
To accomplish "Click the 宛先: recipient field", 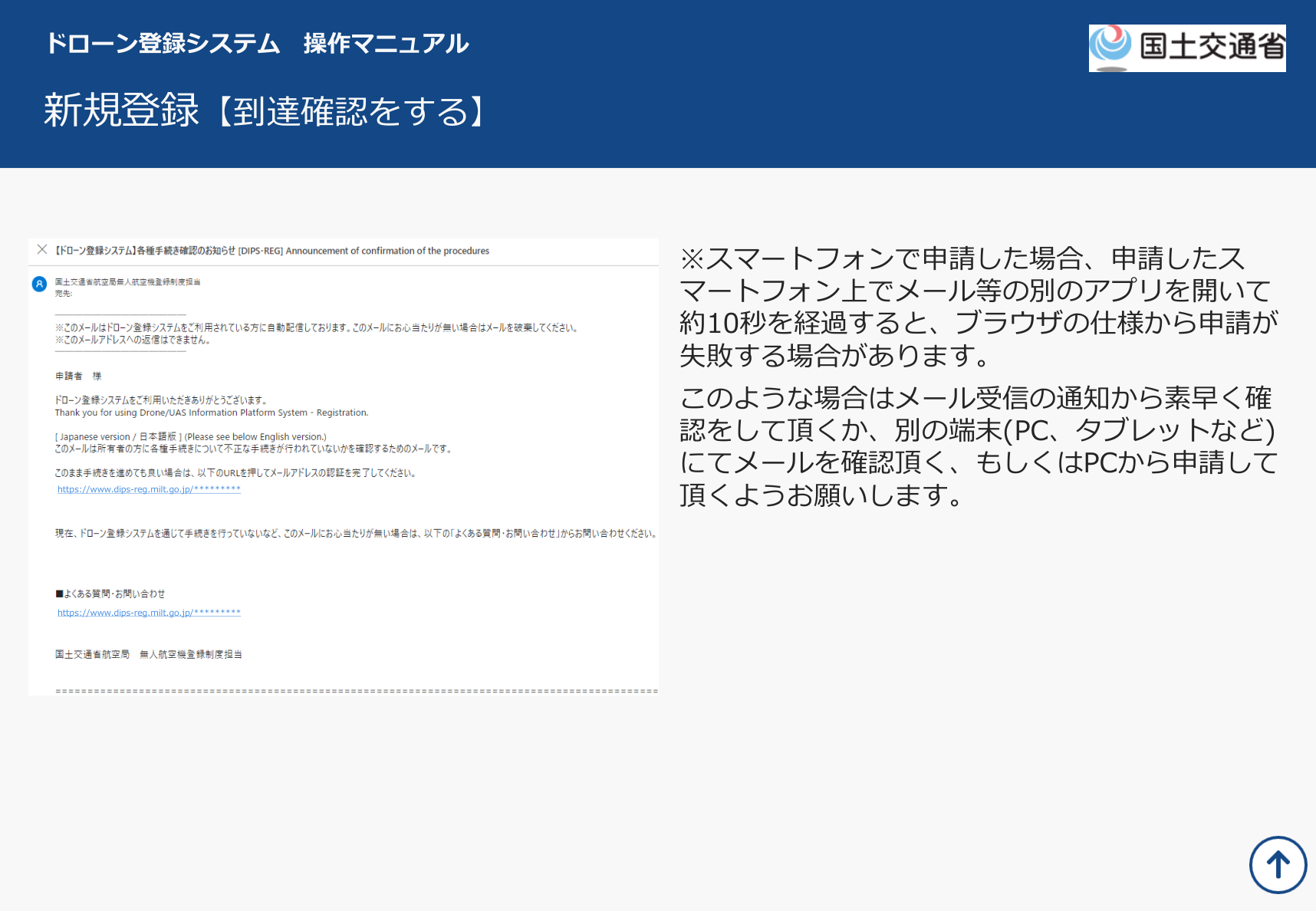I will click(x=63, y=294).
